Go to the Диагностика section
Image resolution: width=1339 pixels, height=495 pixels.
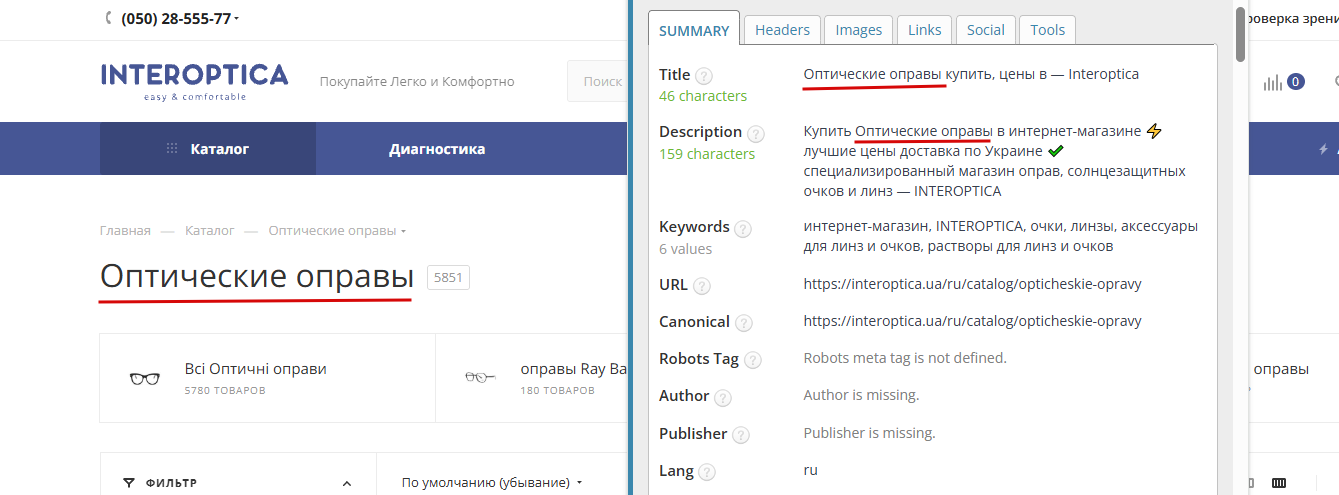coord(437,149)
